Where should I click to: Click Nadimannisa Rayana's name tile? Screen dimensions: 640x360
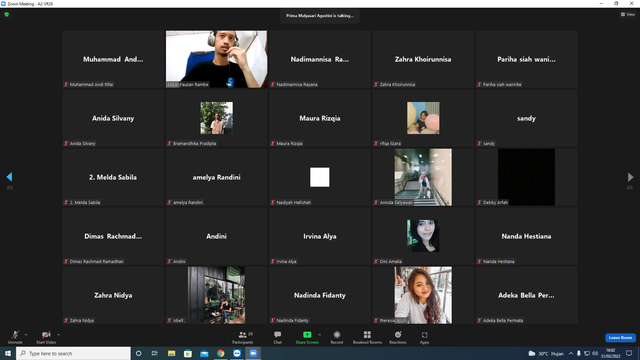tap(320, 59)
